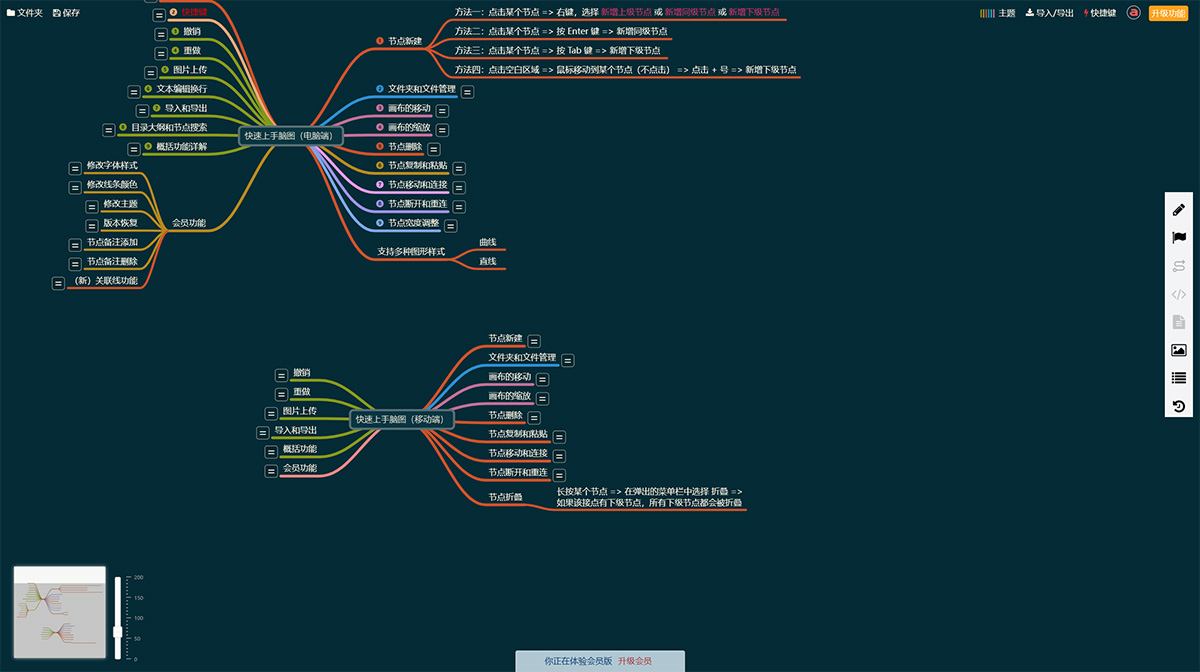Image resolution: width=1200 pixels, height=672 pixels.
Task: Click the zoom level slider handle
Action: tap(117, 631)
